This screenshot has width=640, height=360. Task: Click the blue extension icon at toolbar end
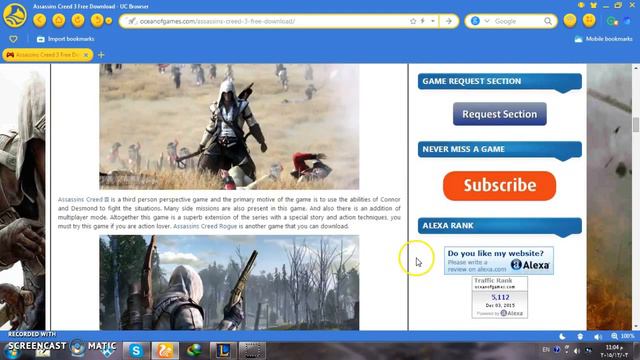[x=627, y=21]
